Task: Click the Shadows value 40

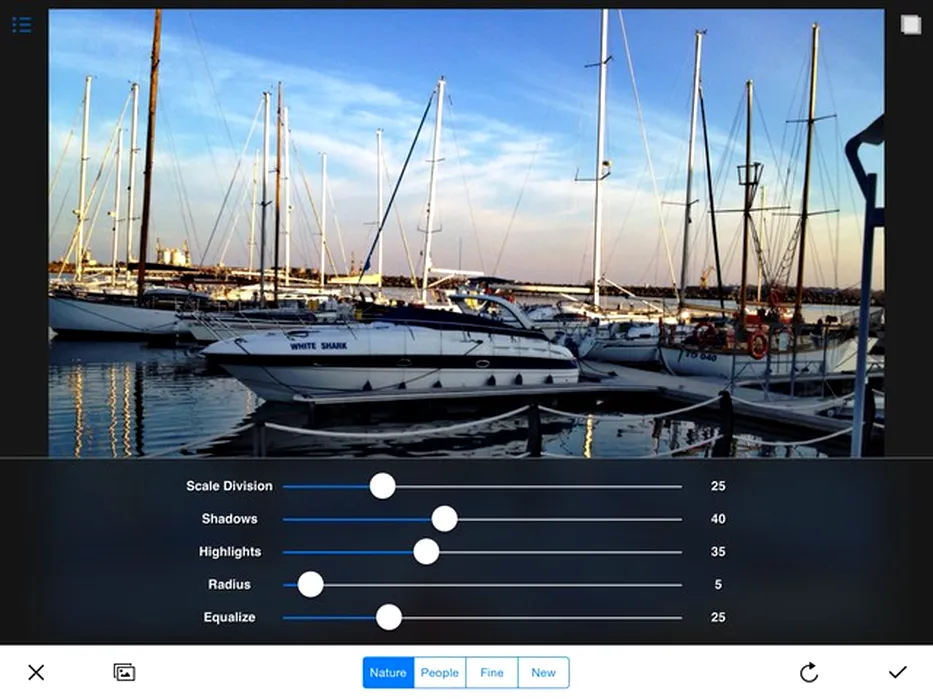Action: tap(718, 519)
